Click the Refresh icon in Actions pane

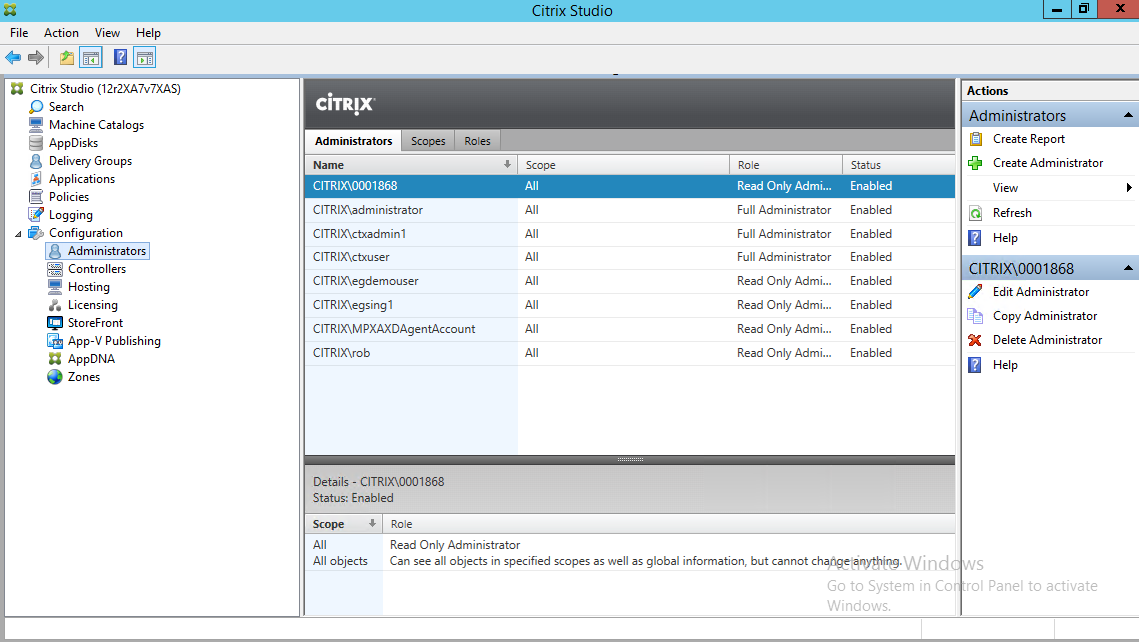click(x=976, y=213)
